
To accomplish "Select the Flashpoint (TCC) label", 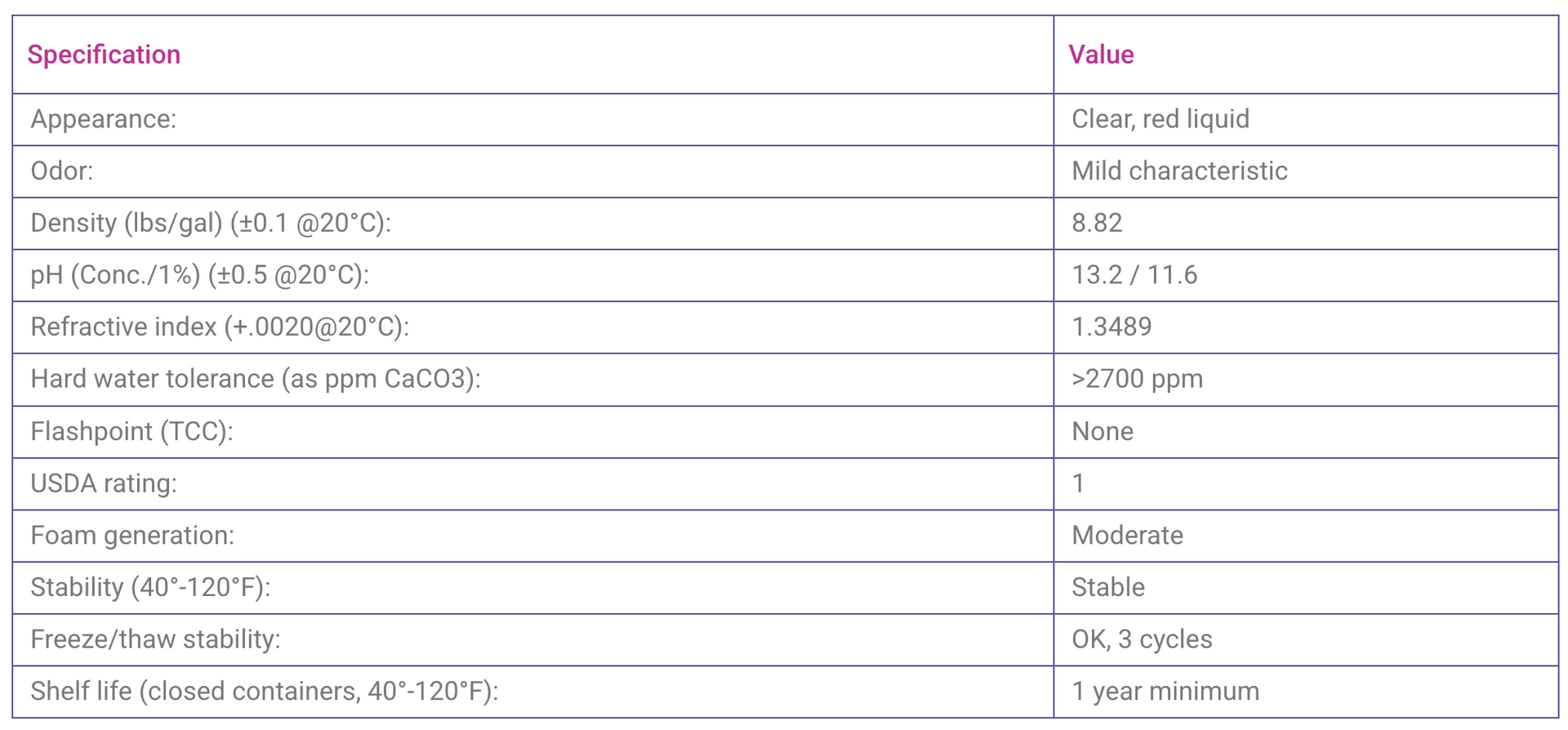I will click(131, 431).
